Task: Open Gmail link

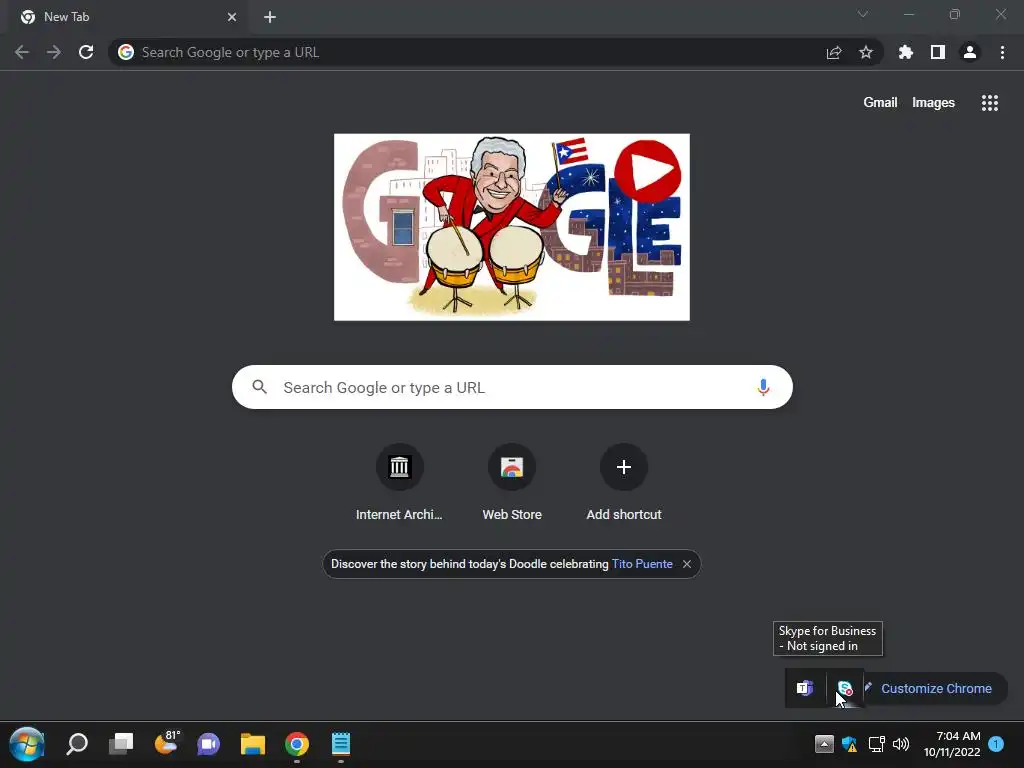Action: click(880, 103)
